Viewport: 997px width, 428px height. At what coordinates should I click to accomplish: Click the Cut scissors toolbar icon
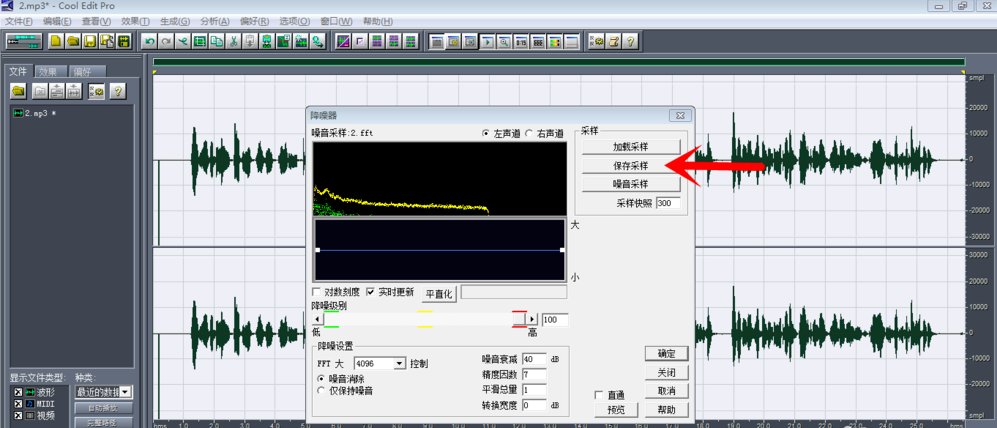tap(233, 41)
